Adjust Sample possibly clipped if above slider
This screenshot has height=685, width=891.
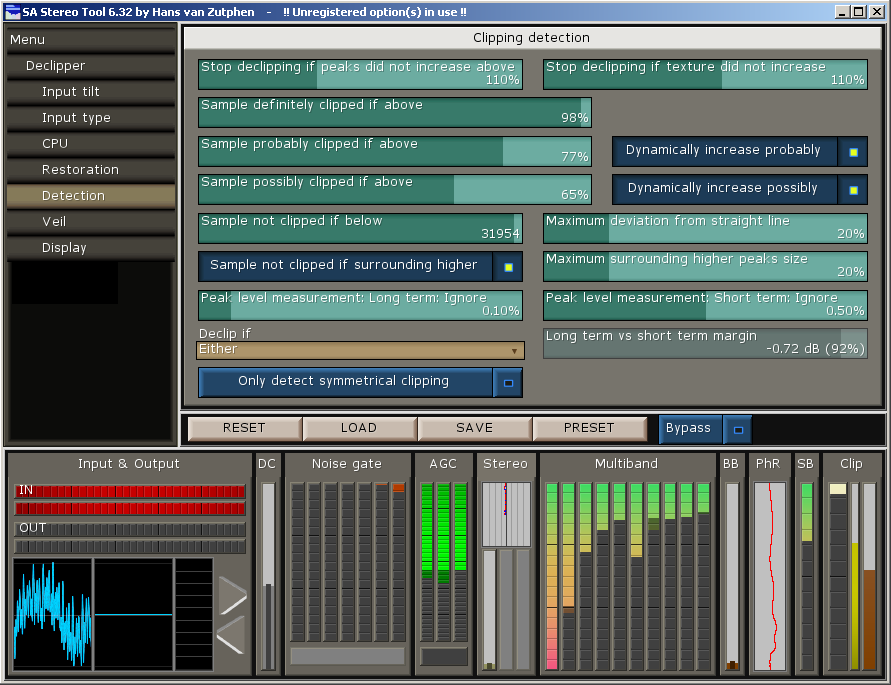click(x=395, y=189)
